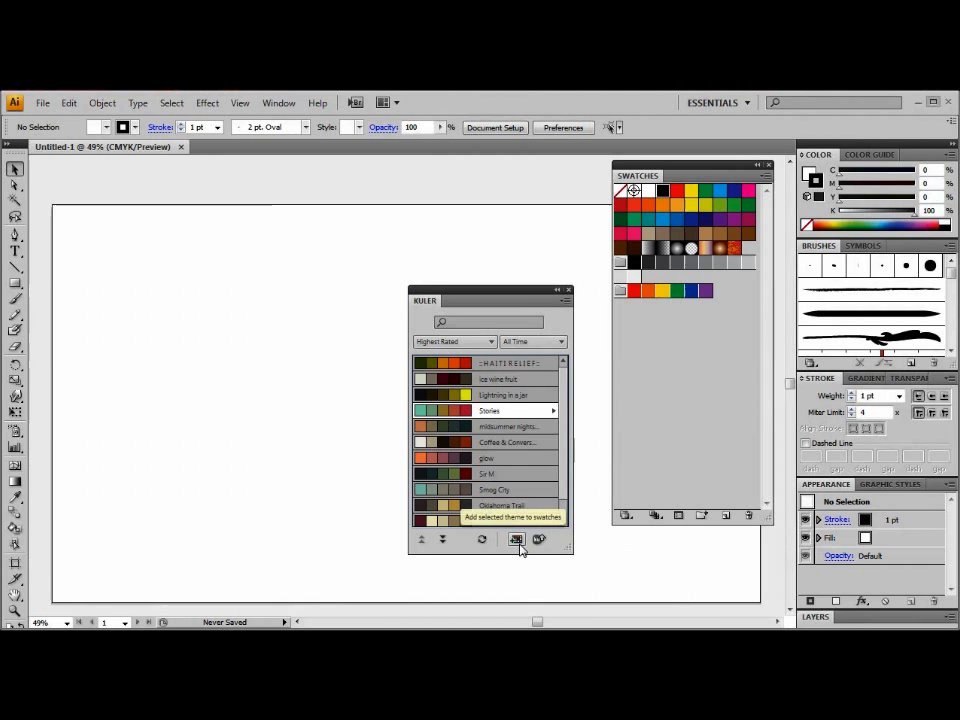Create new swatch in Swatches panel
The image size is (960, 720).
726,516
